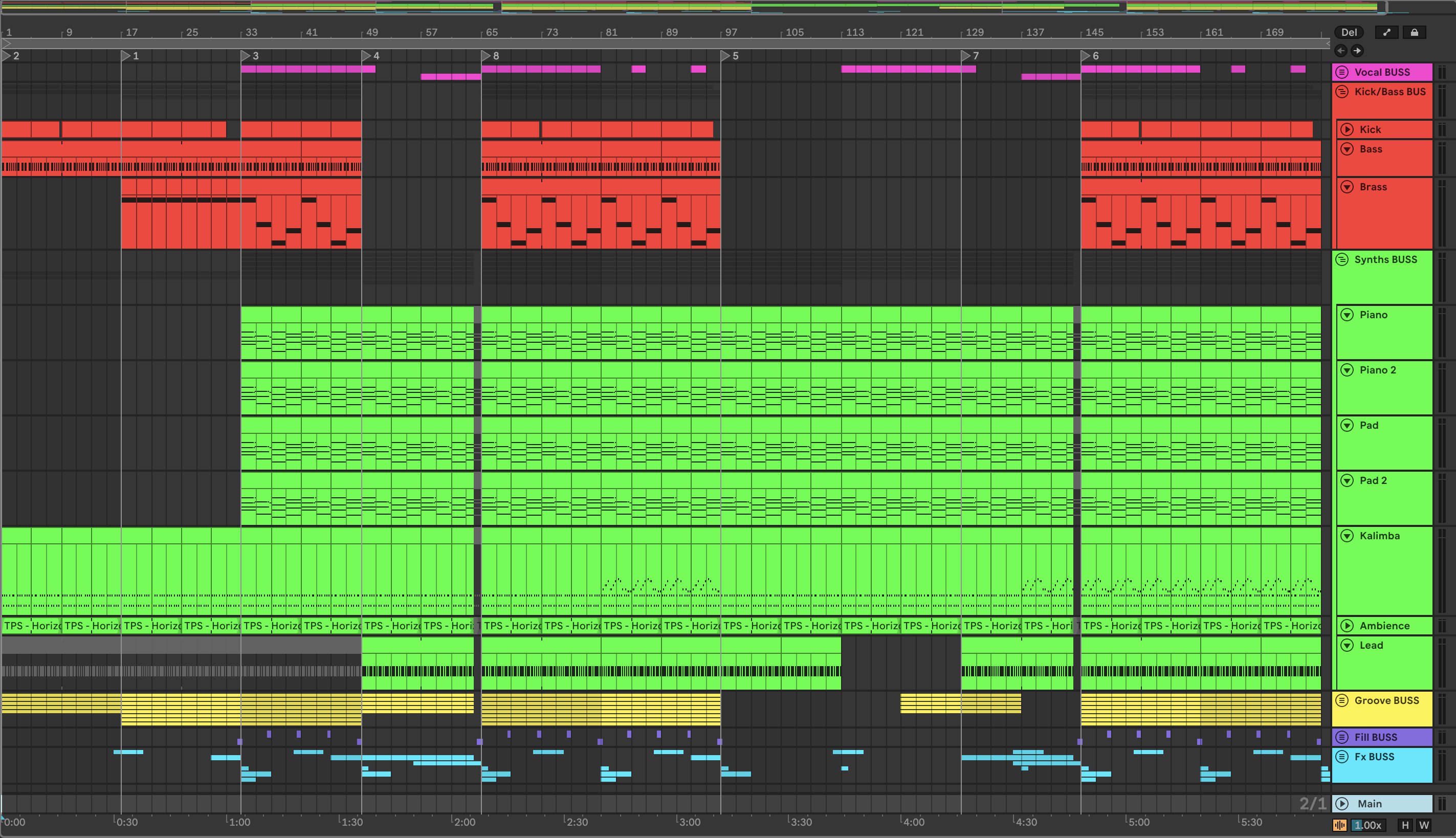Toggle the waveform display button
This screenshot has width=1456, height=838.
click(1340, 825)
